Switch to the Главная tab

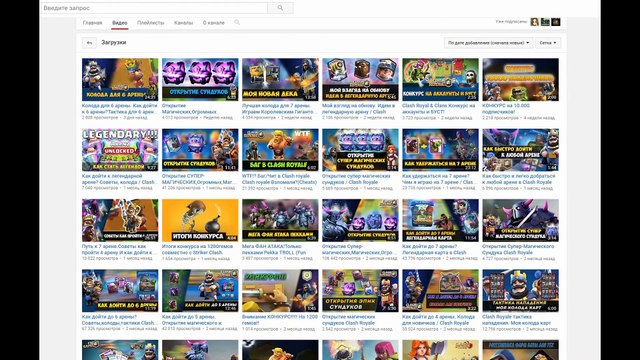[x=93, y=23]
